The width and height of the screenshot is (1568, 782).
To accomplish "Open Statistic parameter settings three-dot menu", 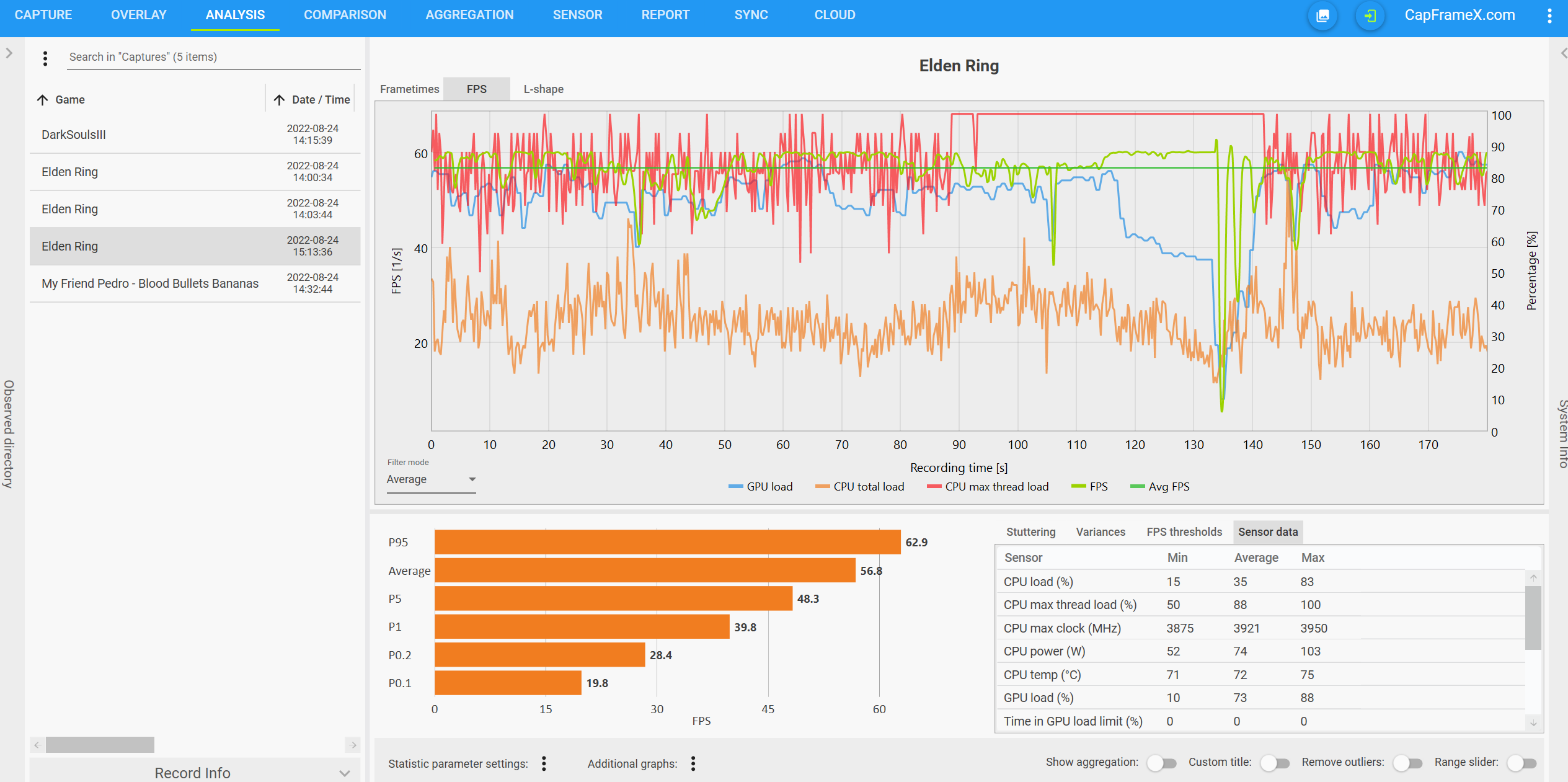I will [544, 763].
